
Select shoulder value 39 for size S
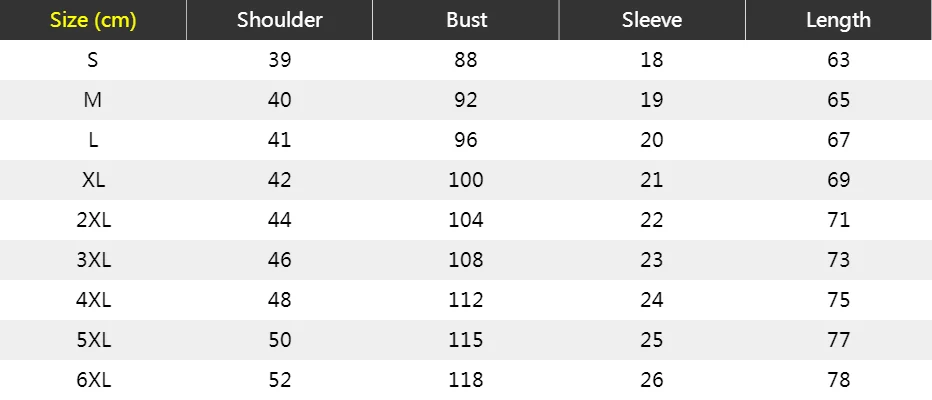[x=279, y=60]
